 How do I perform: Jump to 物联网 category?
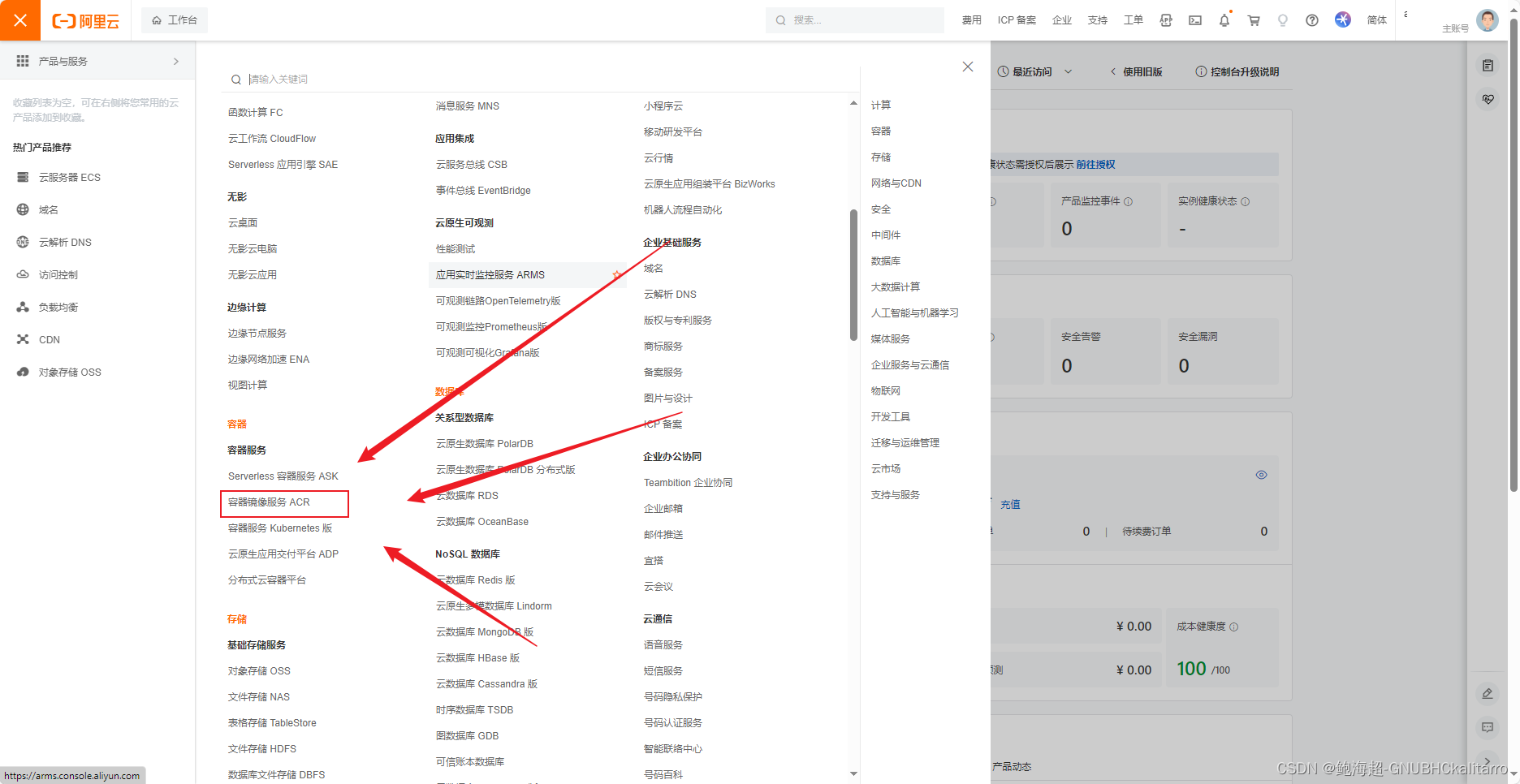coord(886,391)
